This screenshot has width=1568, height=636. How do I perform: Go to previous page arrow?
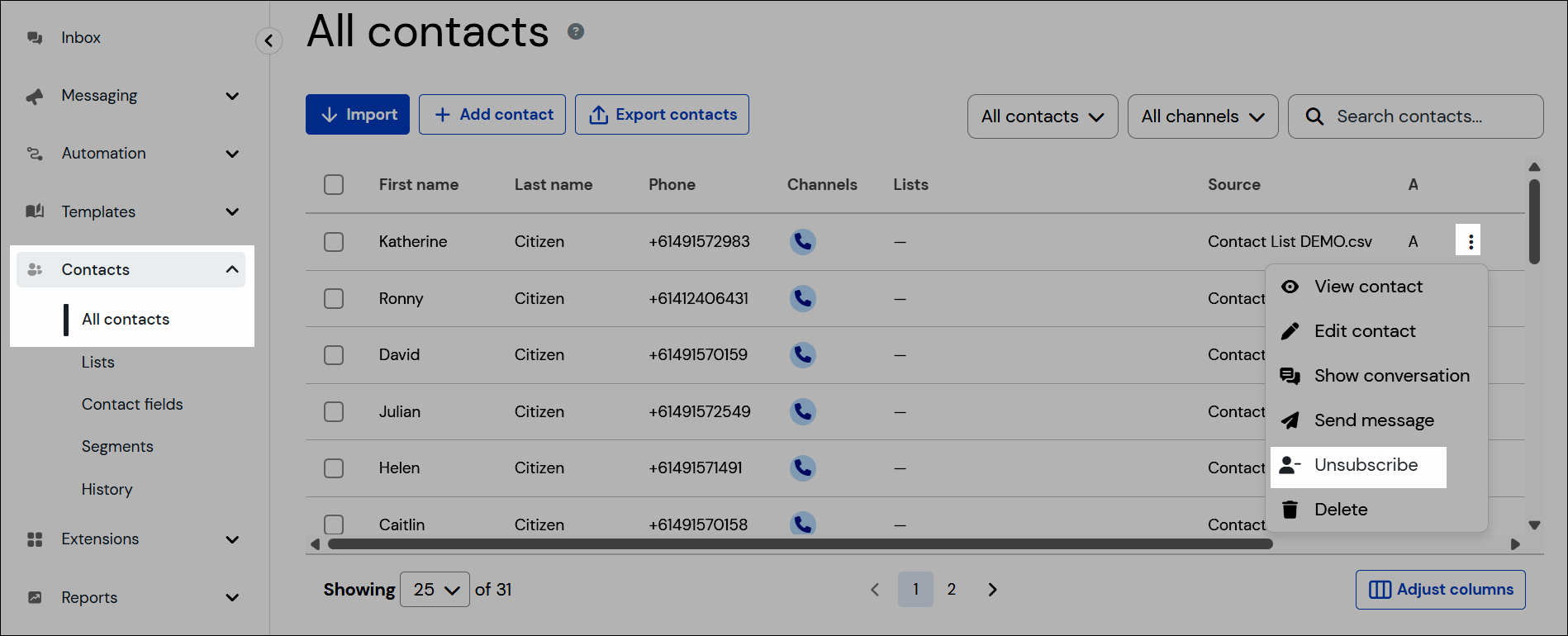875,590
